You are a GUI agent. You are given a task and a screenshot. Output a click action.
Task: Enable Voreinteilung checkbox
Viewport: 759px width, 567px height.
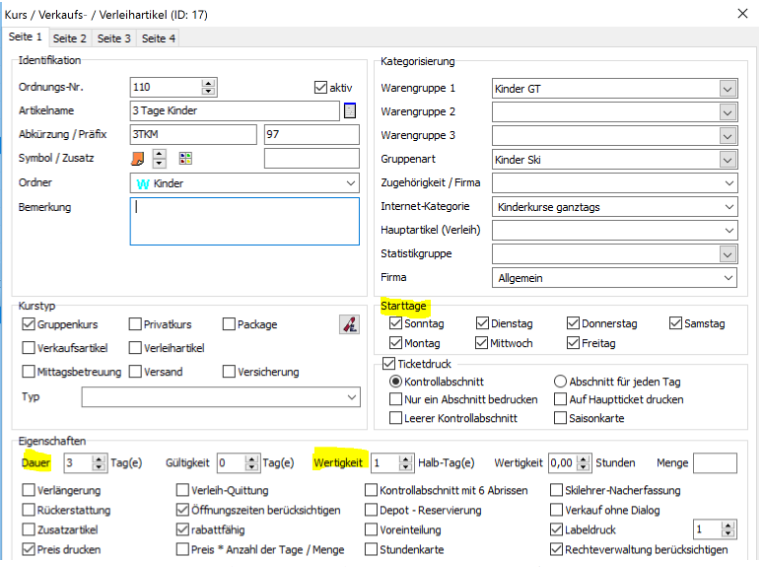pos(371,530)
